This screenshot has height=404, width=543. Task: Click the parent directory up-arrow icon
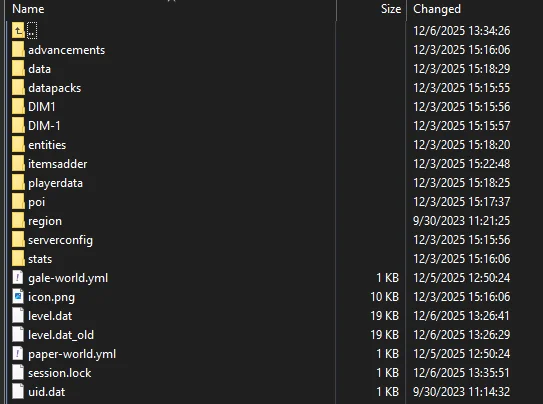pos(18,31)
